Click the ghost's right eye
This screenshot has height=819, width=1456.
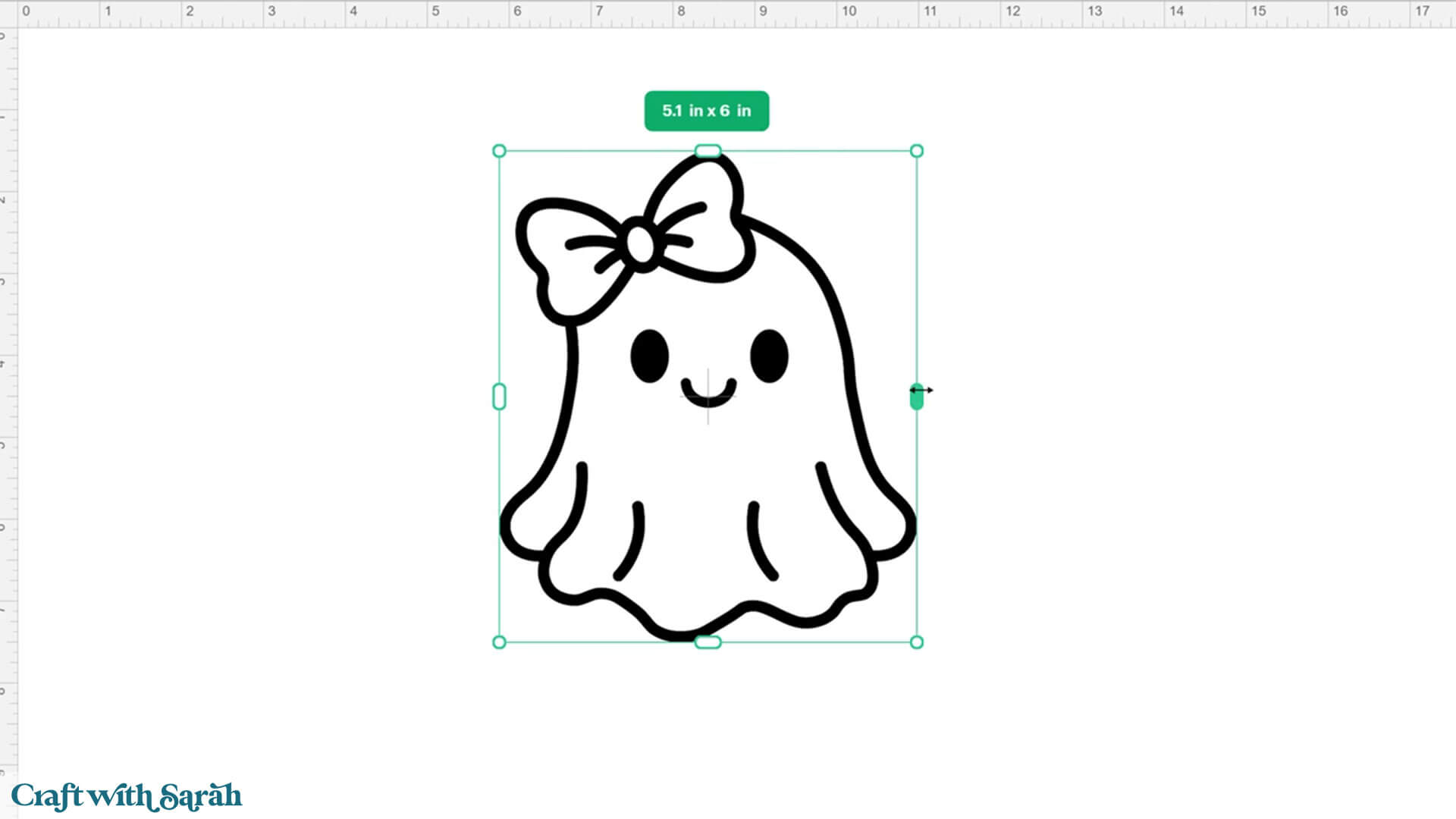pos(769,356)
